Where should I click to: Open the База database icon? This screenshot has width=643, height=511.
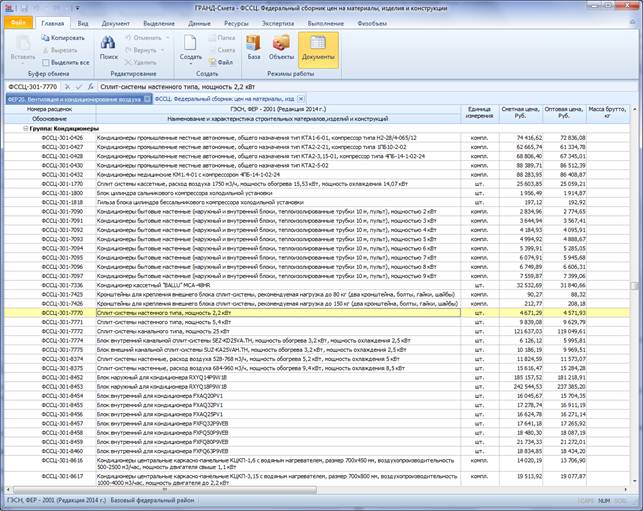point(254,44)
